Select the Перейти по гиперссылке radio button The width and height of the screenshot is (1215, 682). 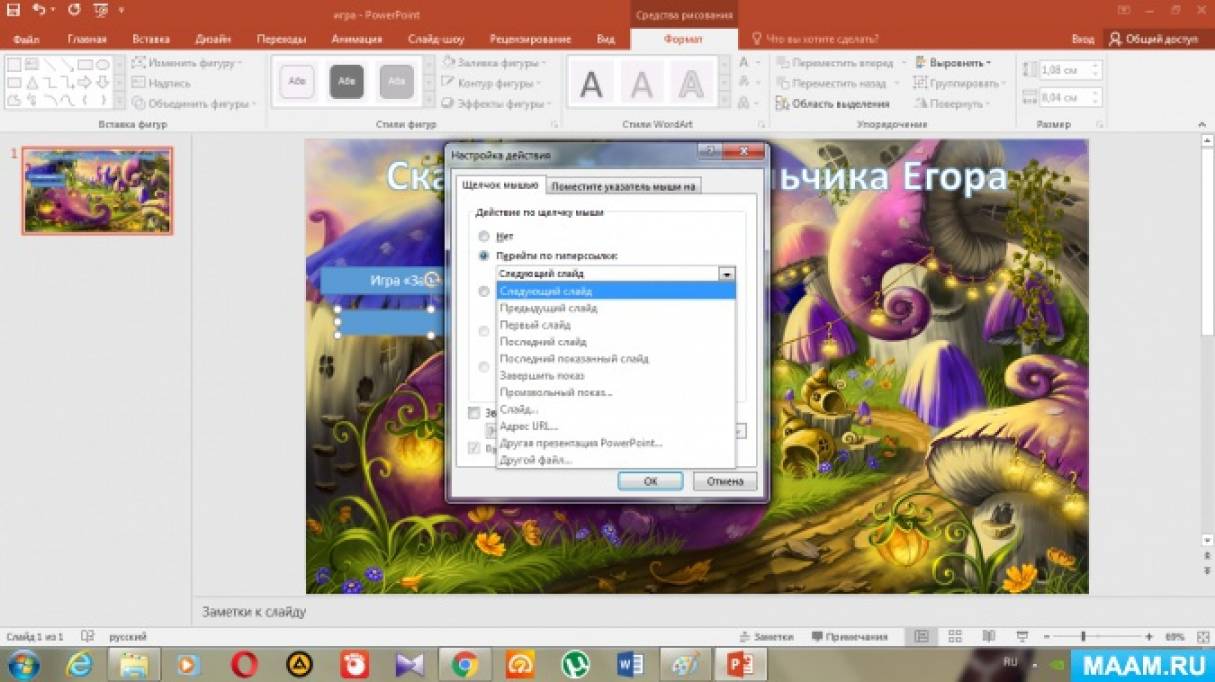484,256
